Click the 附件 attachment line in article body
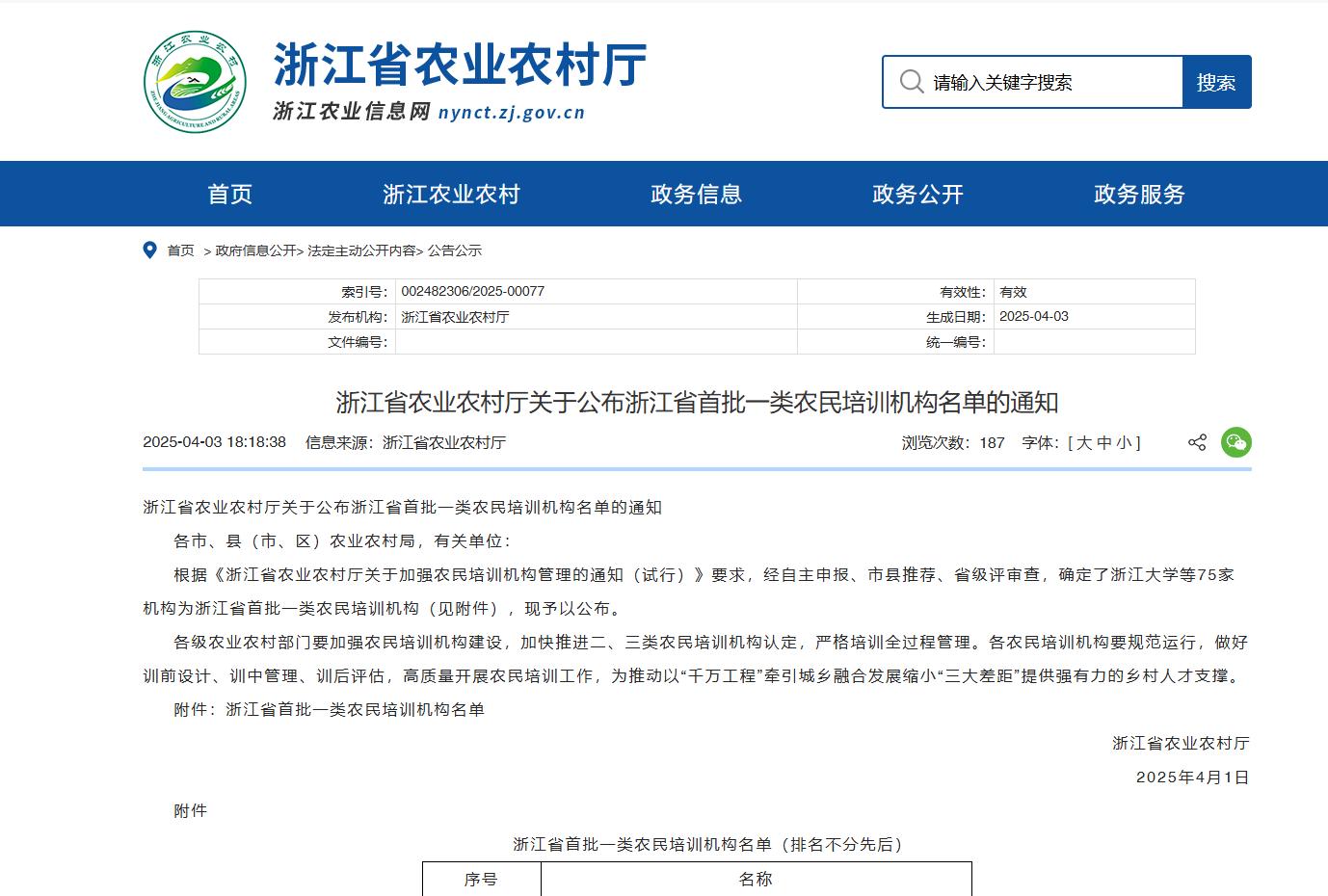 tap(329, 709)
